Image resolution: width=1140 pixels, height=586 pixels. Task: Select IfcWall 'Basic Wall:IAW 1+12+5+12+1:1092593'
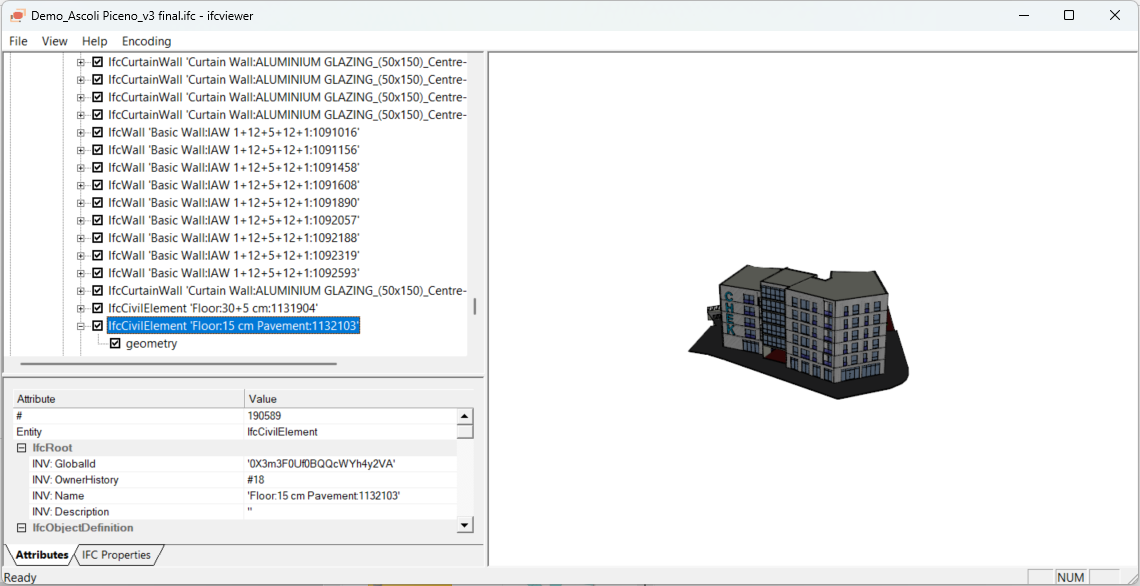(233, 273)
